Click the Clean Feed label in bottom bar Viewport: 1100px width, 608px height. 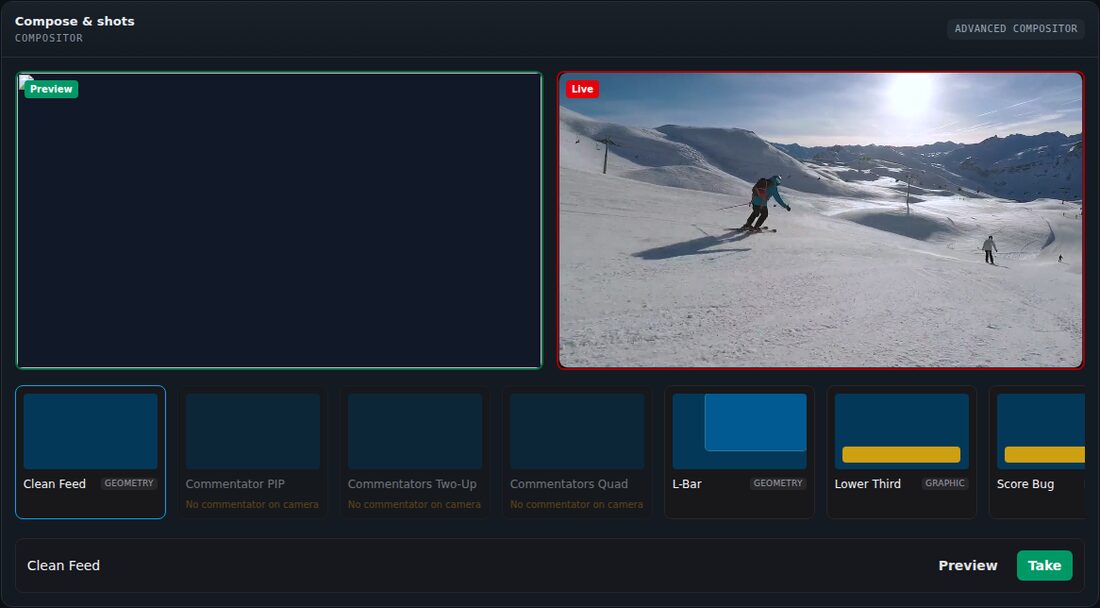point(63,565)
